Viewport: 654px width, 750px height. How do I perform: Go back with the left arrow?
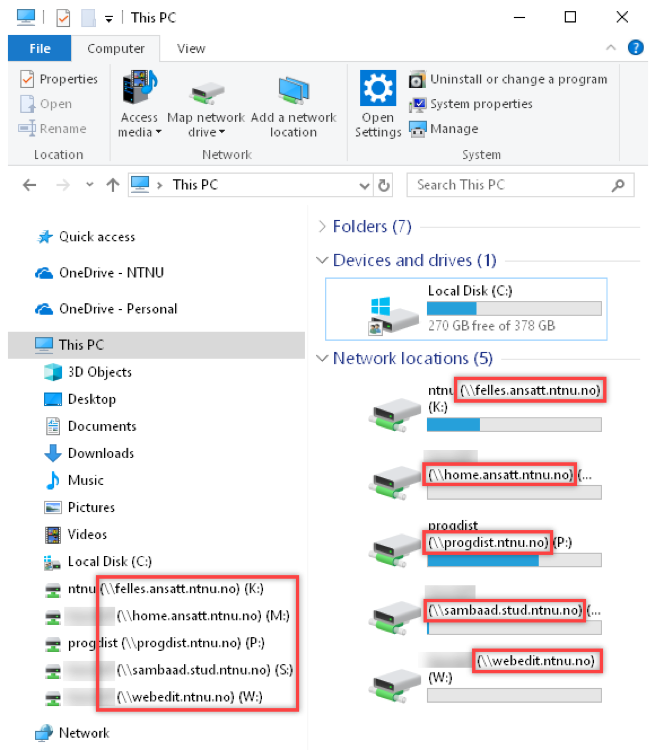tap(30, 185)
